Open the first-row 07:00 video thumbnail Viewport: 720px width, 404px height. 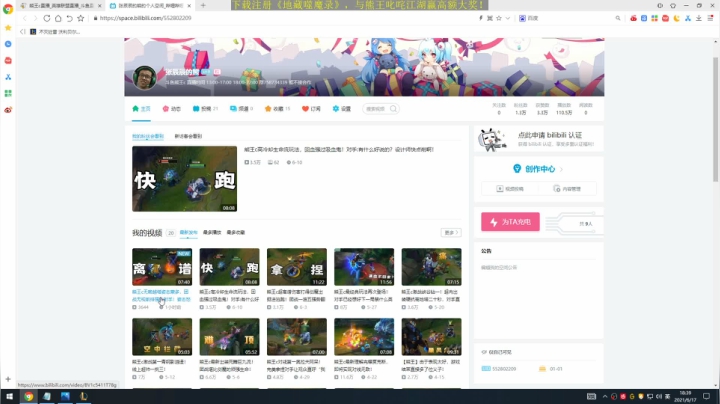coord(297,337)
